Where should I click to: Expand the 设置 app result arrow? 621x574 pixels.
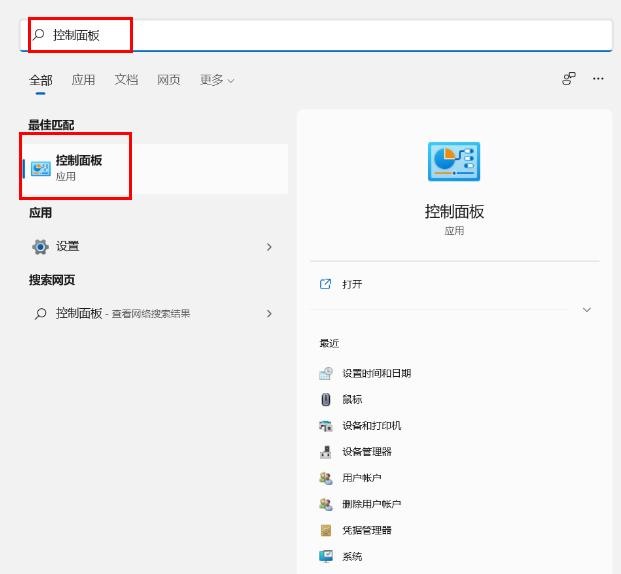coord(269,246)
